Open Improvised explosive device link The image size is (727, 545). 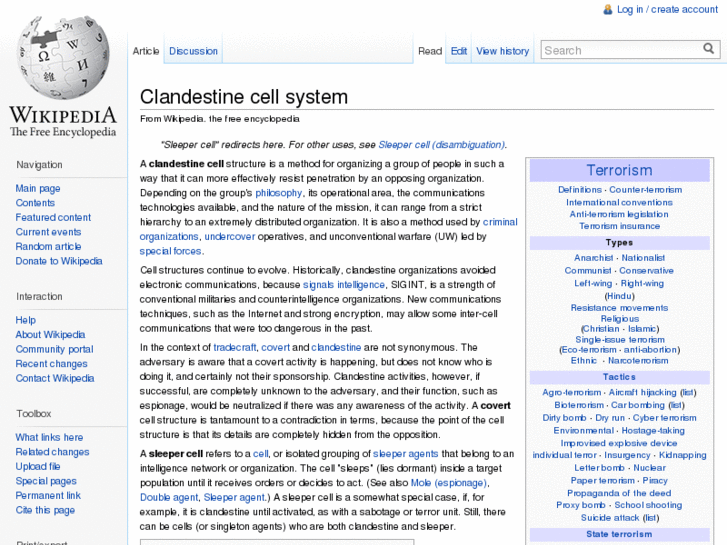619,443
